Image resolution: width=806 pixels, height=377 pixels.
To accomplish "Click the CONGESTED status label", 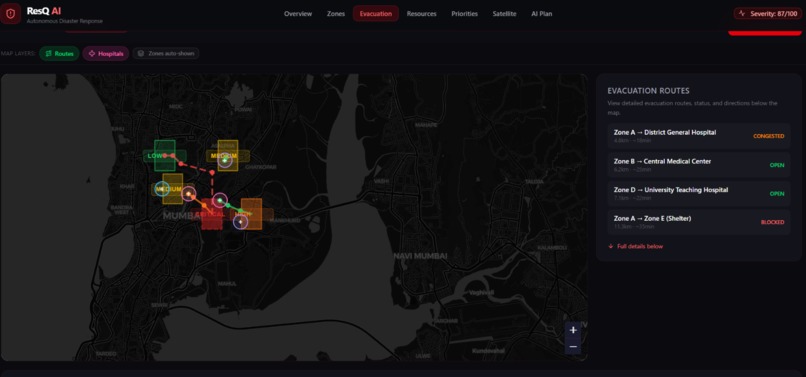I will click(768, 136).
